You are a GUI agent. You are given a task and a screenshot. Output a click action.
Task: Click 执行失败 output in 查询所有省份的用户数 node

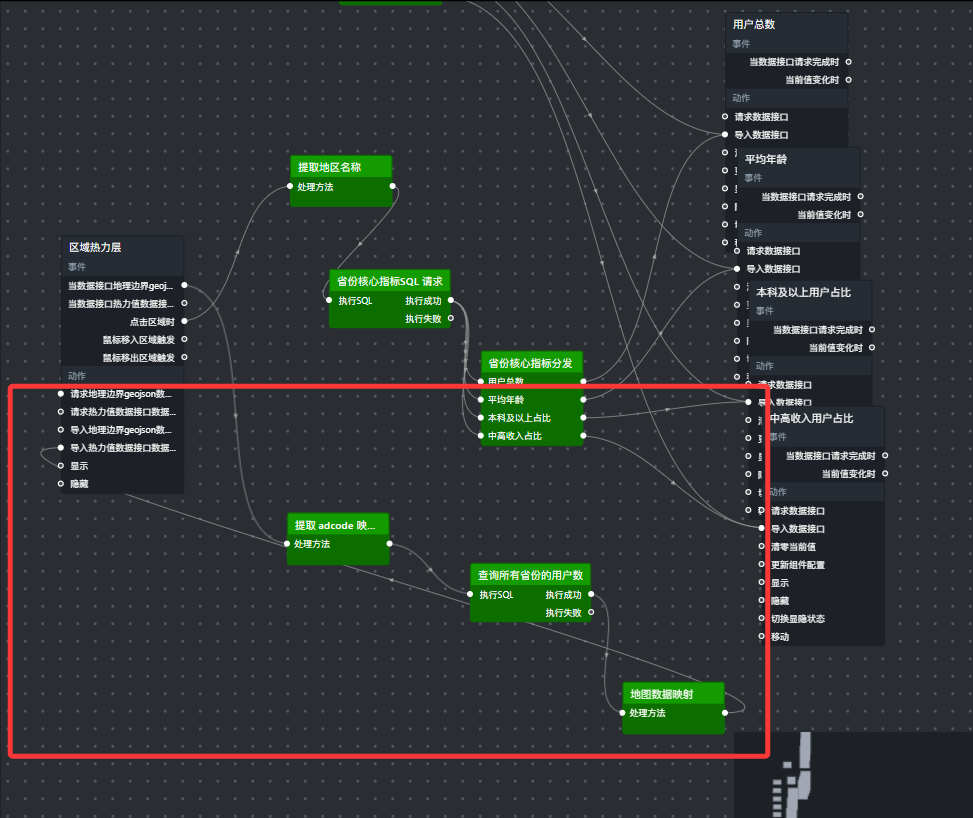[x=563, y=613]
